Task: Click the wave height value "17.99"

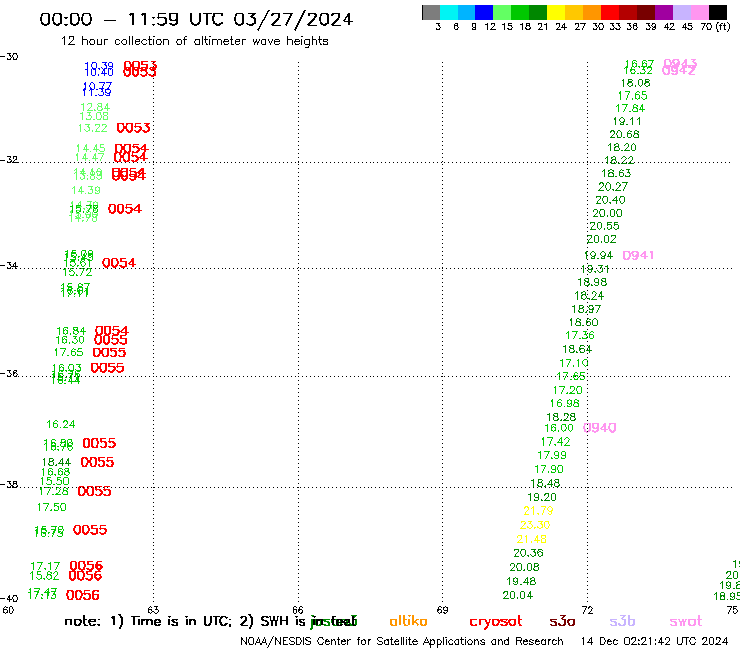Action: coord(552,456)
